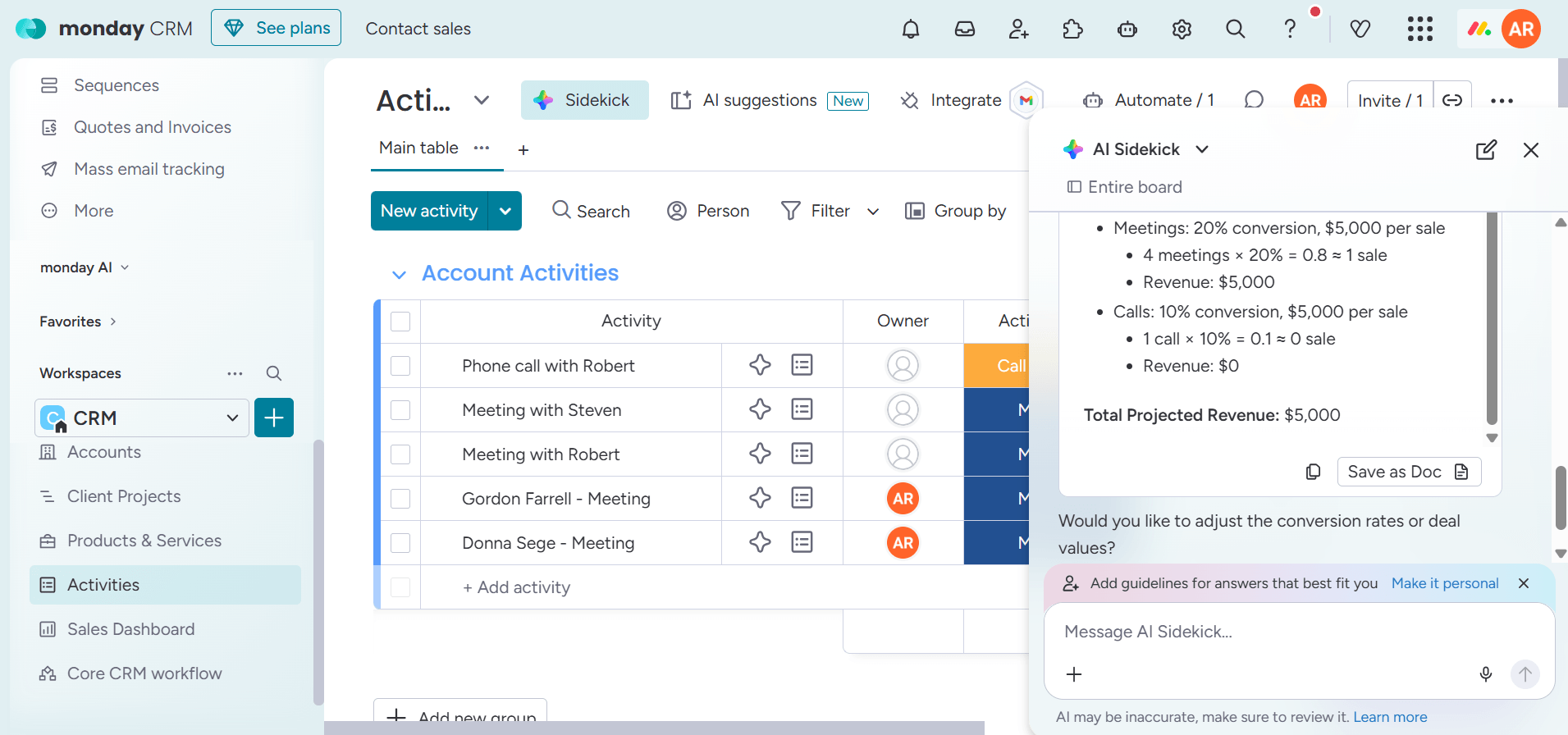
Task: Check the Meeting with Robert row
Action: tap(400, 454)
